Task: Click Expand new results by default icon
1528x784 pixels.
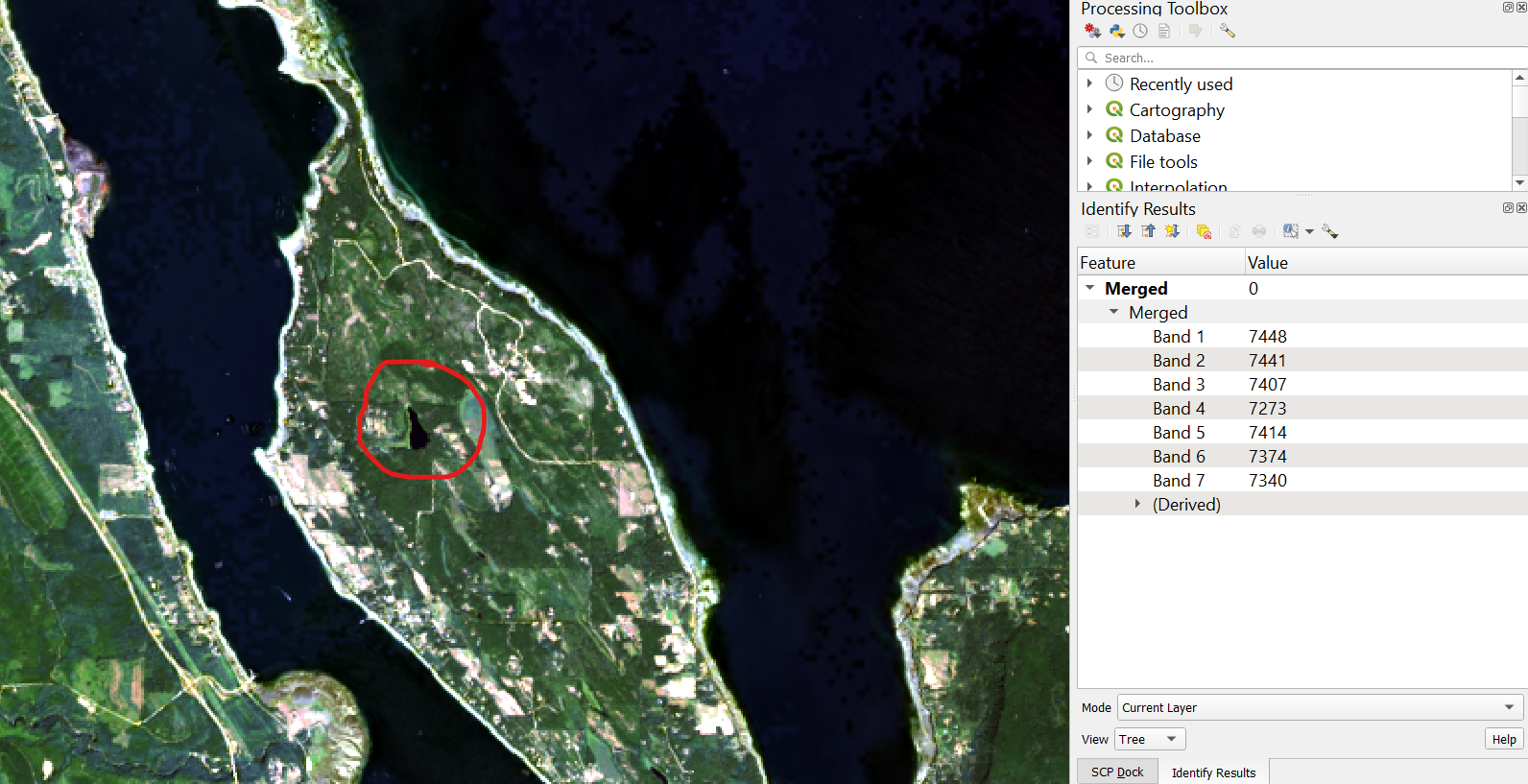Action: click(x=1172, y=231)
